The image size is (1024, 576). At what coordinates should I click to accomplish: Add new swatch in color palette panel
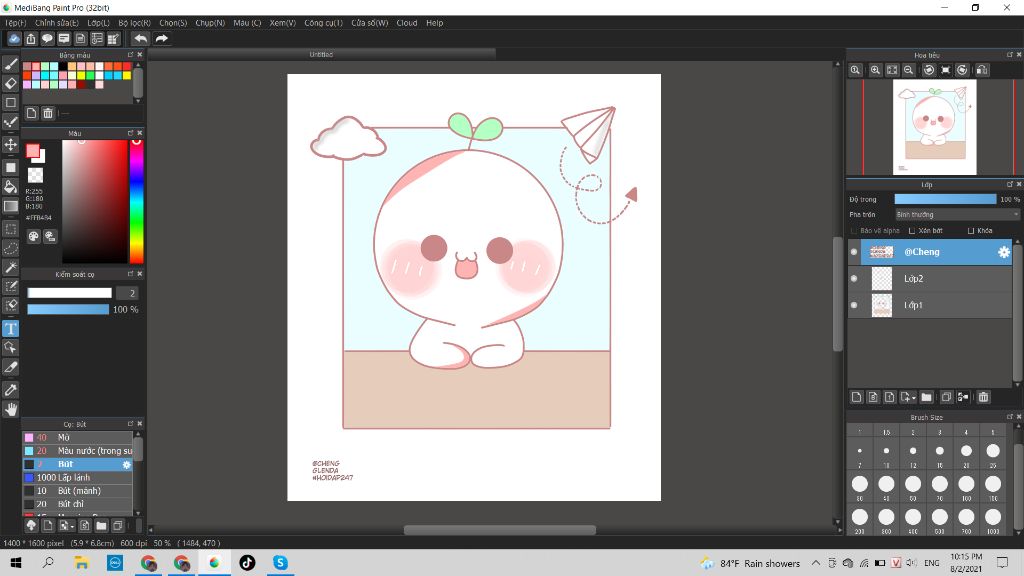click(x=31, y=113)
